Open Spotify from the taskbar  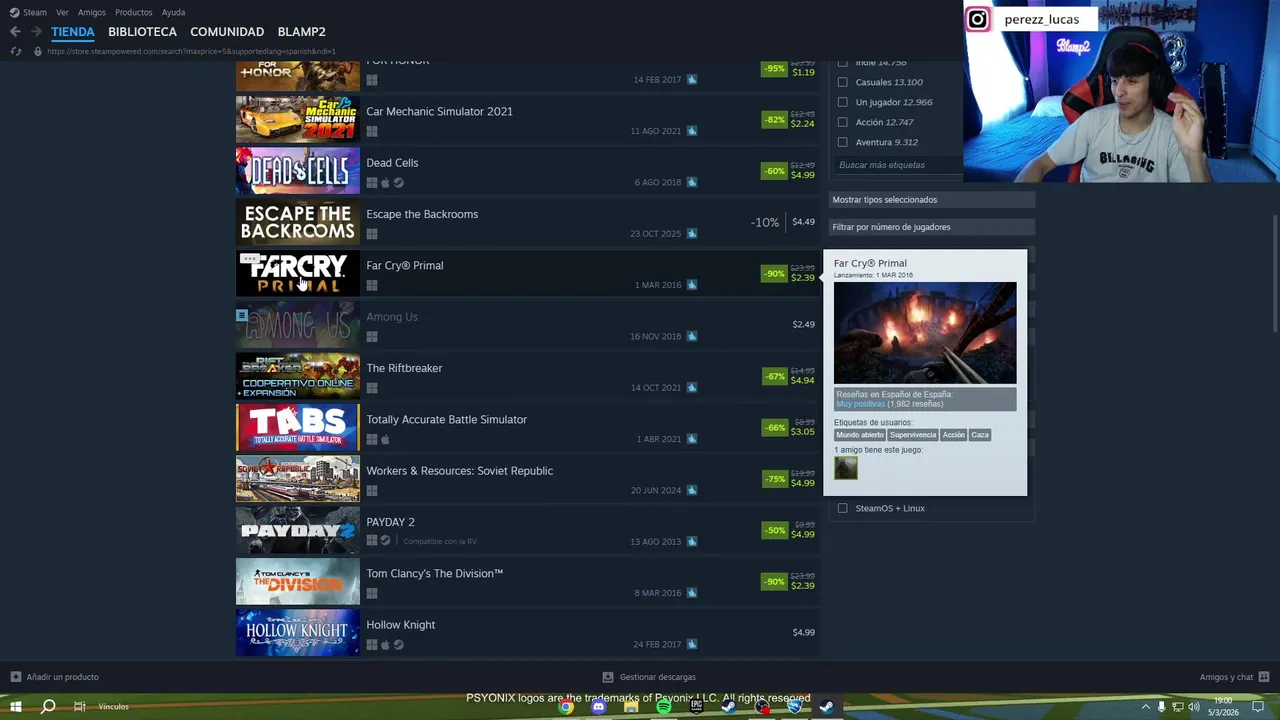(x=664, y=707)
